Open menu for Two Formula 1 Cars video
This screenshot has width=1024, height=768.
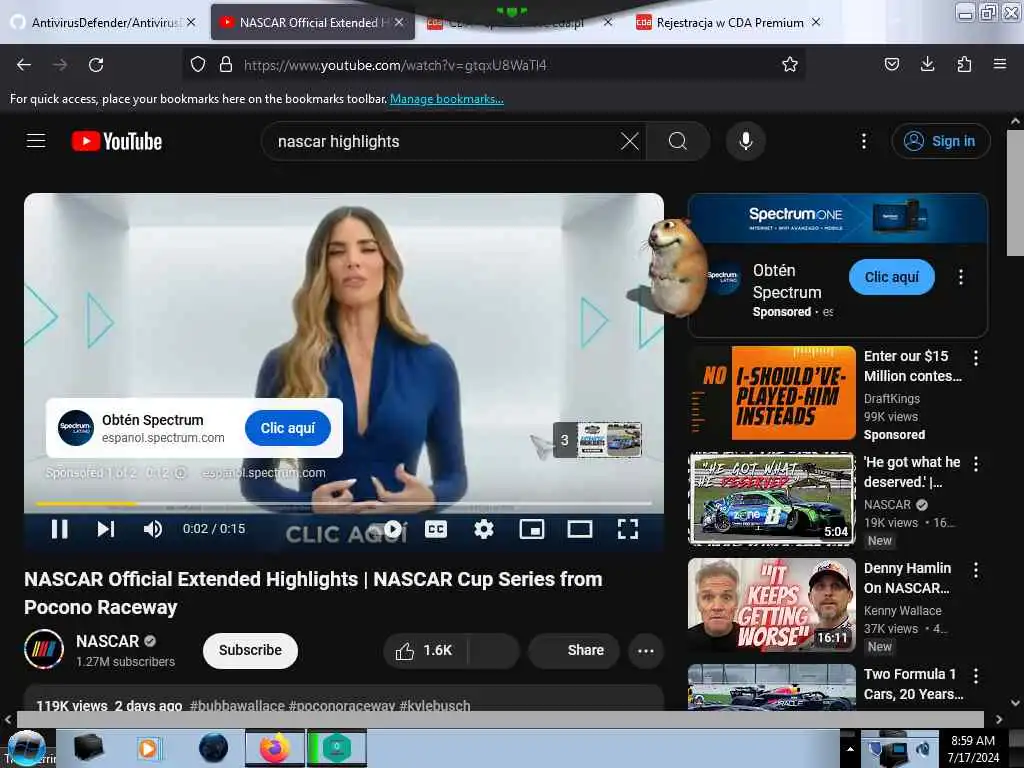coord(976,675)
